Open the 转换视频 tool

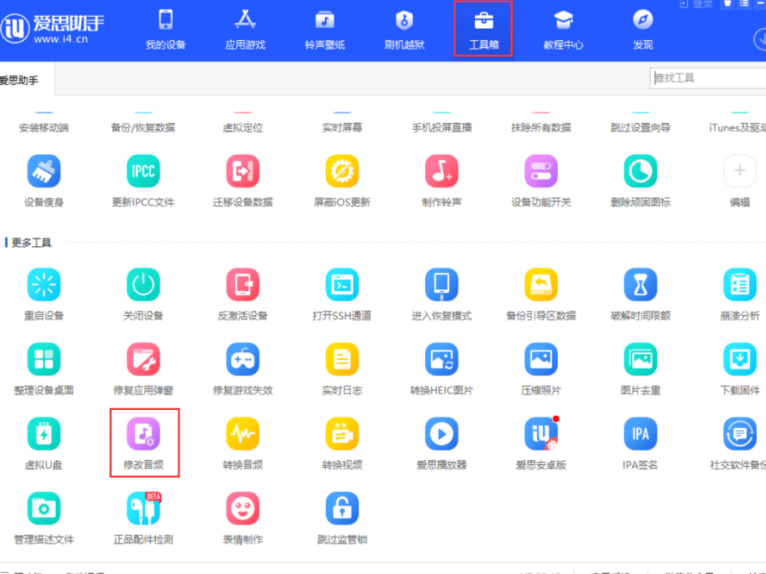click(x=342, y=434)
